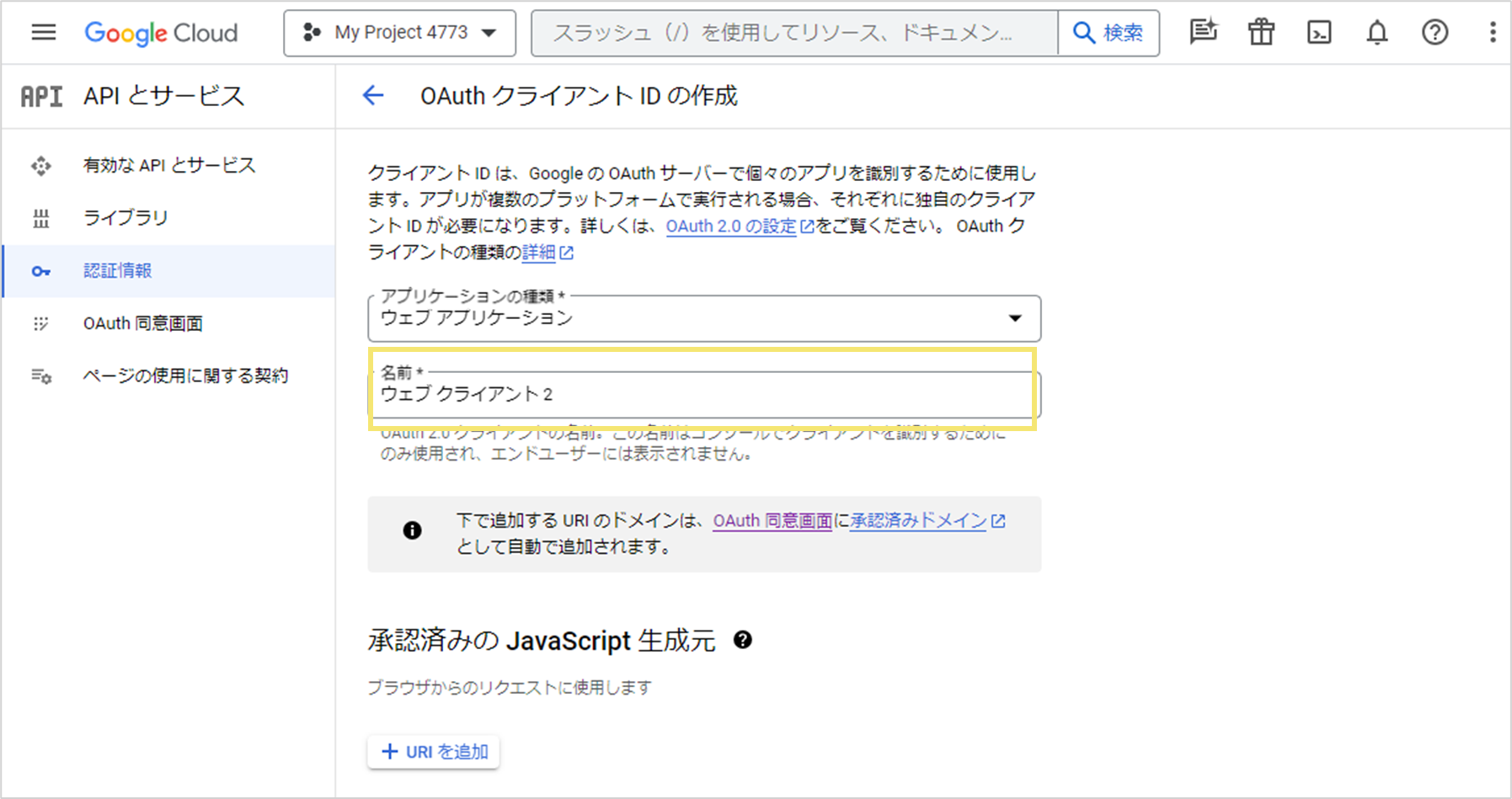Activate the Cloud Shell terminal icon

[x=1318, y=32]
